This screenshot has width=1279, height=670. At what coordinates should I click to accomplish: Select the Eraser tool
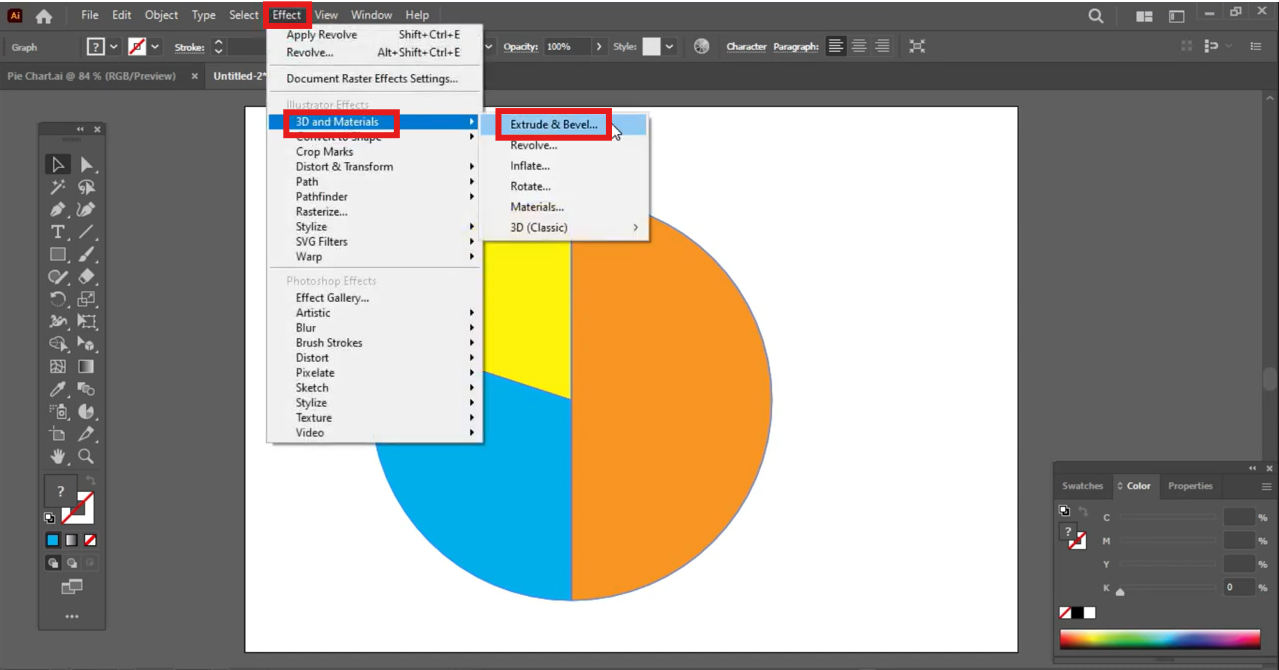(x=87, y=277)
